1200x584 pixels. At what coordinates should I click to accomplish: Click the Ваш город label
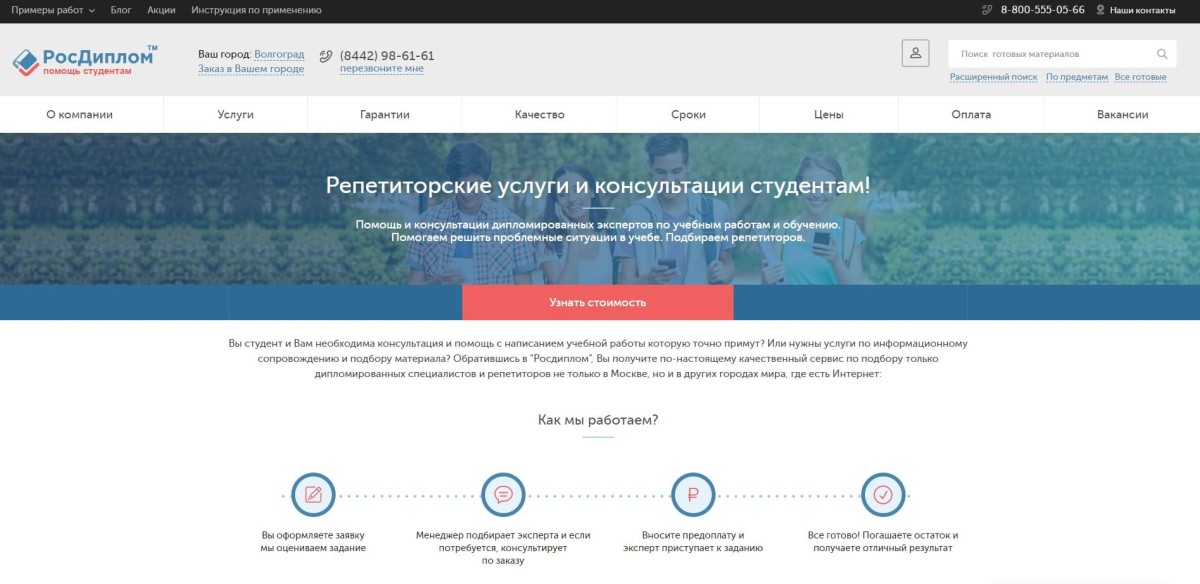(x=224, y=54)
